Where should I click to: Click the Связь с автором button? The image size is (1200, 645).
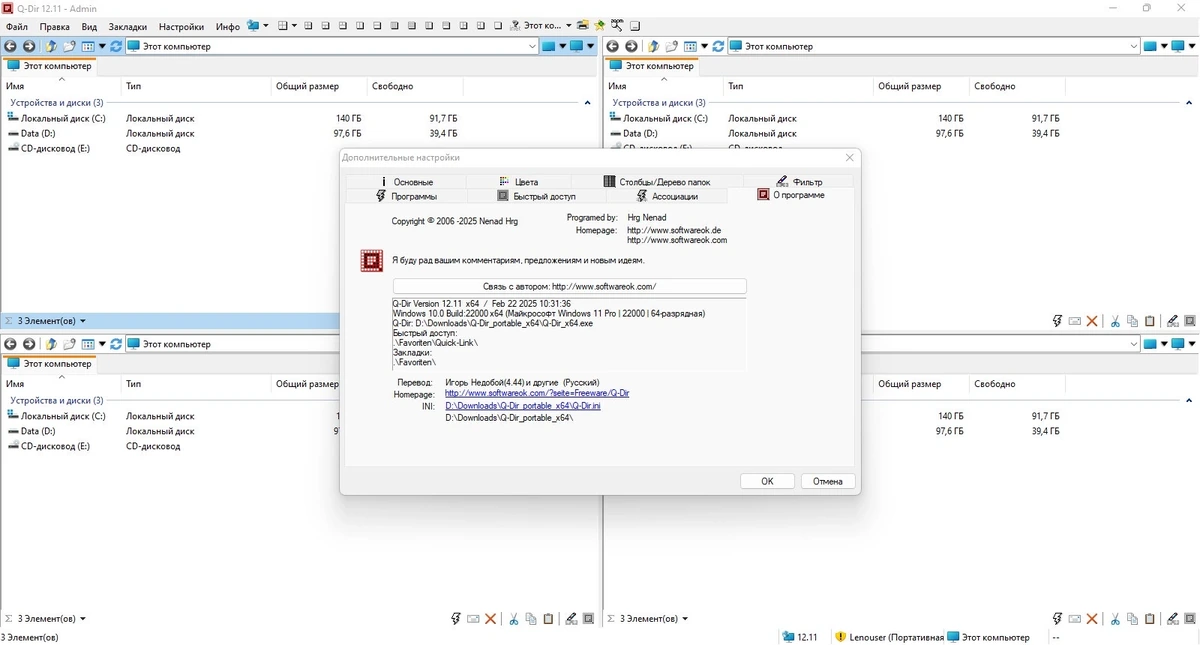click(x=569, y=286)
